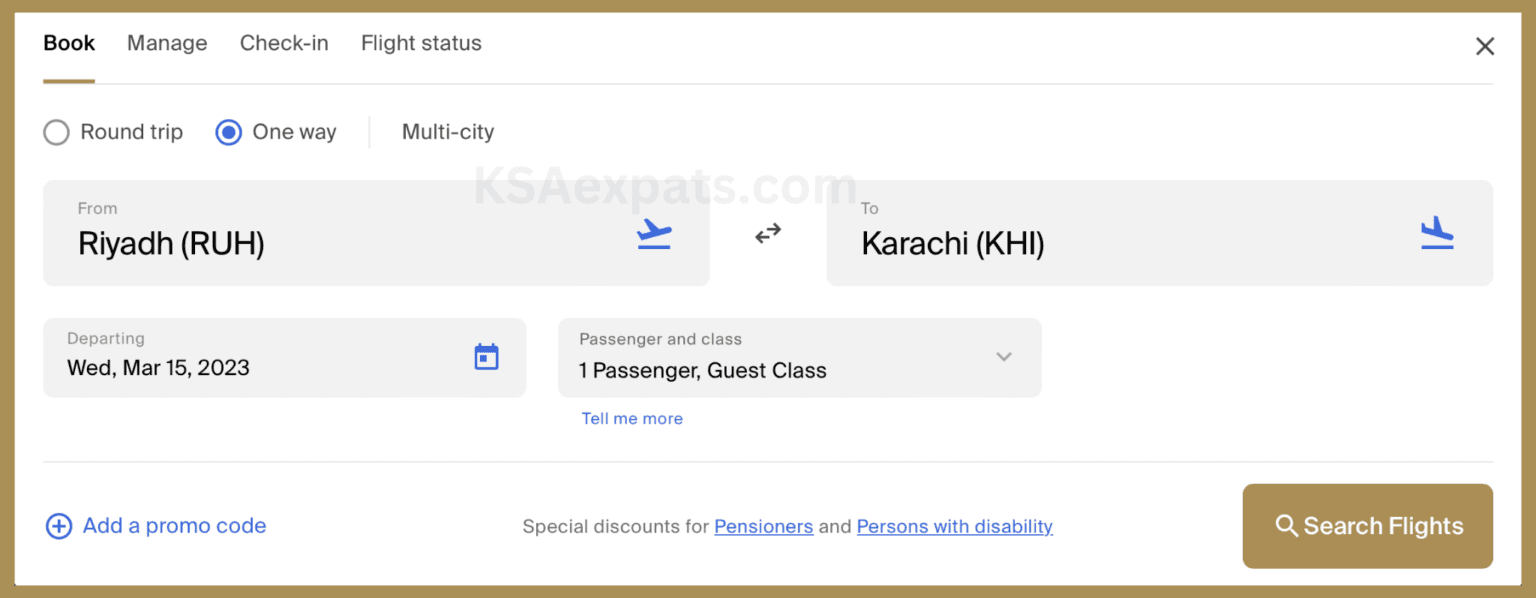Close the booking panel with X
Image resolution: width=1536 pixels, height=598 pixels.
1485,46
